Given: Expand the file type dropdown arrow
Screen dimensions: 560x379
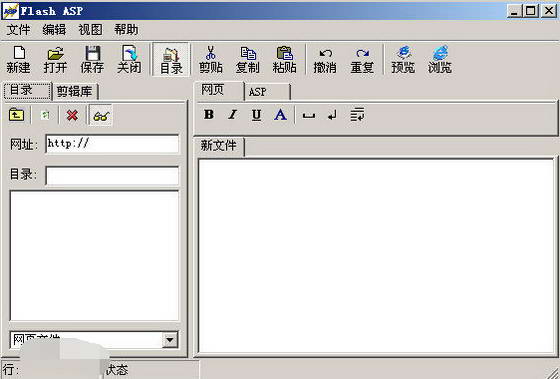Looking at the screenshot, I should coord(170,340).
